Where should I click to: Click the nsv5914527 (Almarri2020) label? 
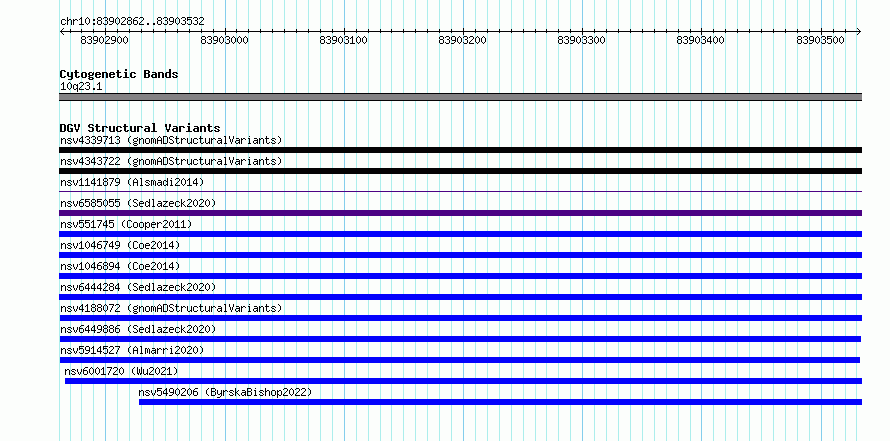132,350
